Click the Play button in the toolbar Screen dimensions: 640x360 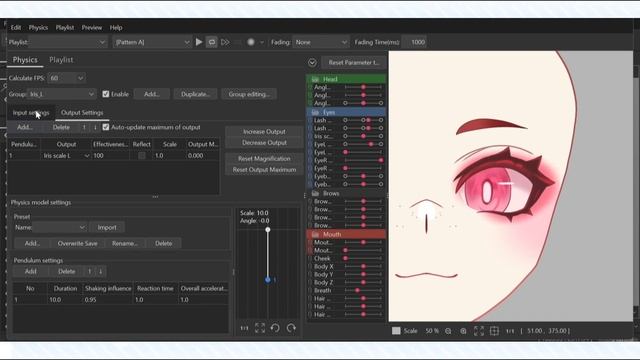tap(199, 42)
